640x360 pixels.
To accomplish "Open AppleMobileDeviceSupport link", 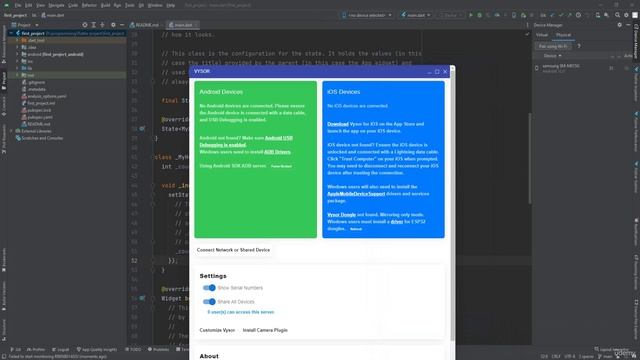I will pos(356,193).
